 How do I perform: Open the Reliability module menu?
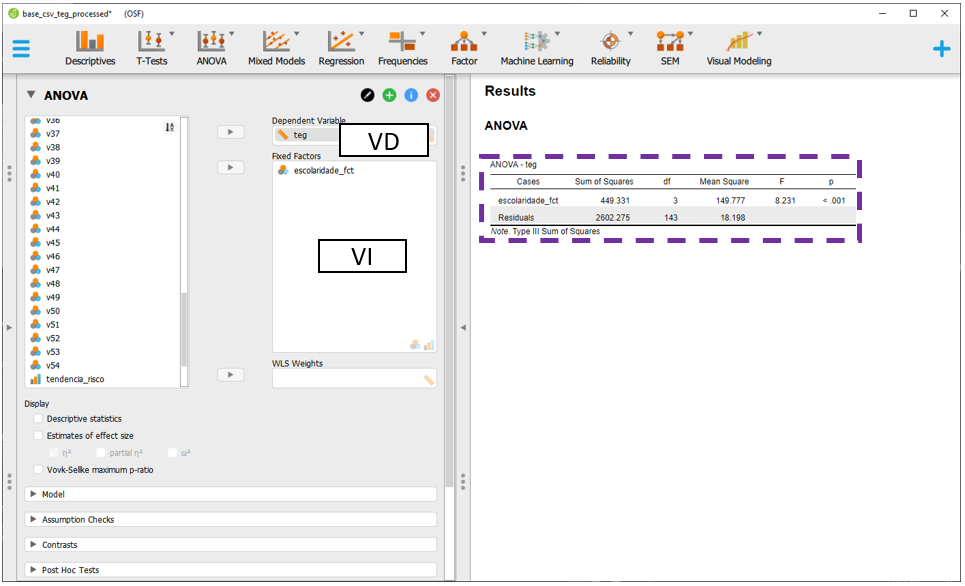[x=610, y=47]
